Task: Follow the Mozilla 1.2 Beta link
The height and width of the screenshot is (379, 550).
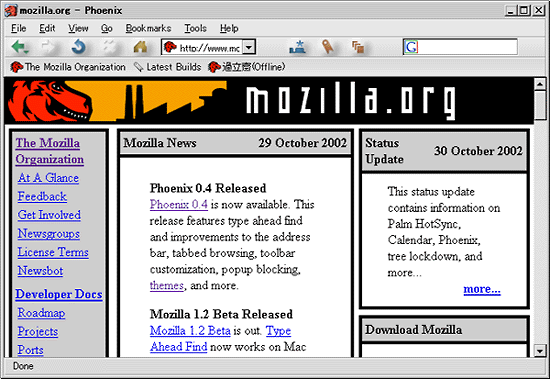Action: [x=190, y=331]
